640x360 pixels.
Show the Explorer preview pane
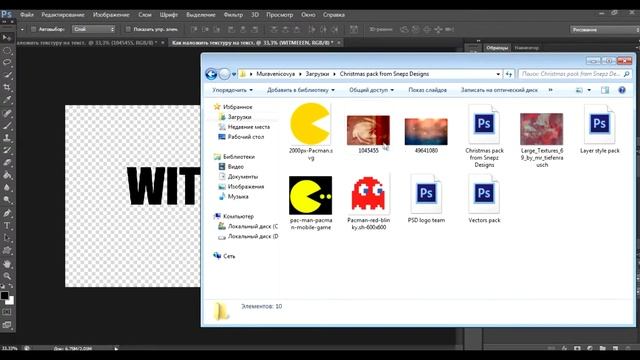pos(605,90)
